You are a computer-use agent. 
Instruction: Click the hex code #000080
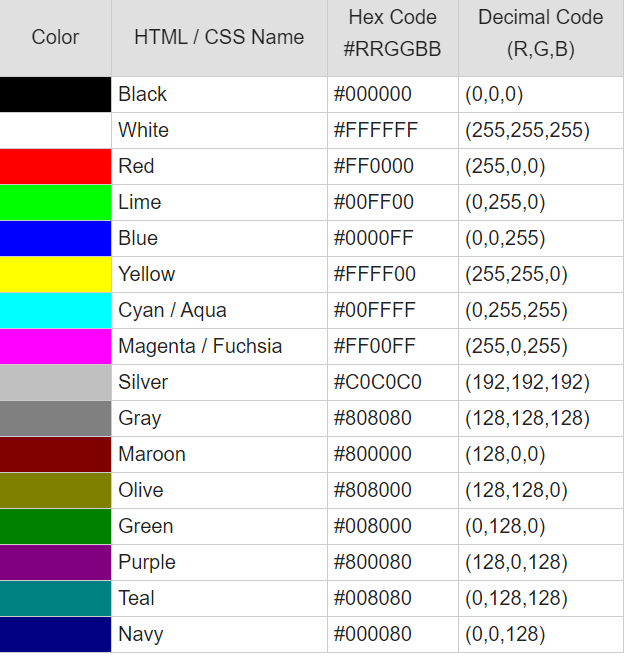click(373, 634)
